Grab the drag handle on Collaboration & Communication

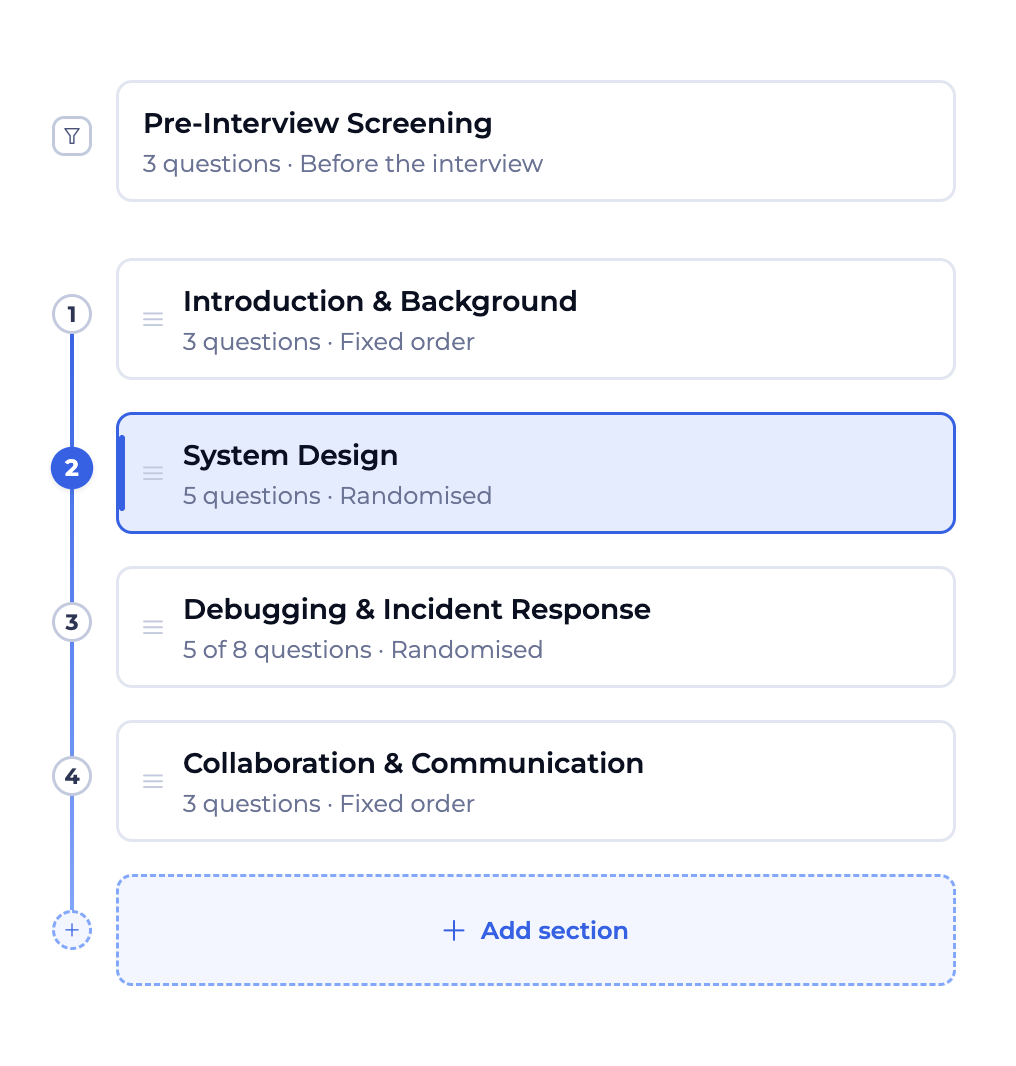pos(153,781)
